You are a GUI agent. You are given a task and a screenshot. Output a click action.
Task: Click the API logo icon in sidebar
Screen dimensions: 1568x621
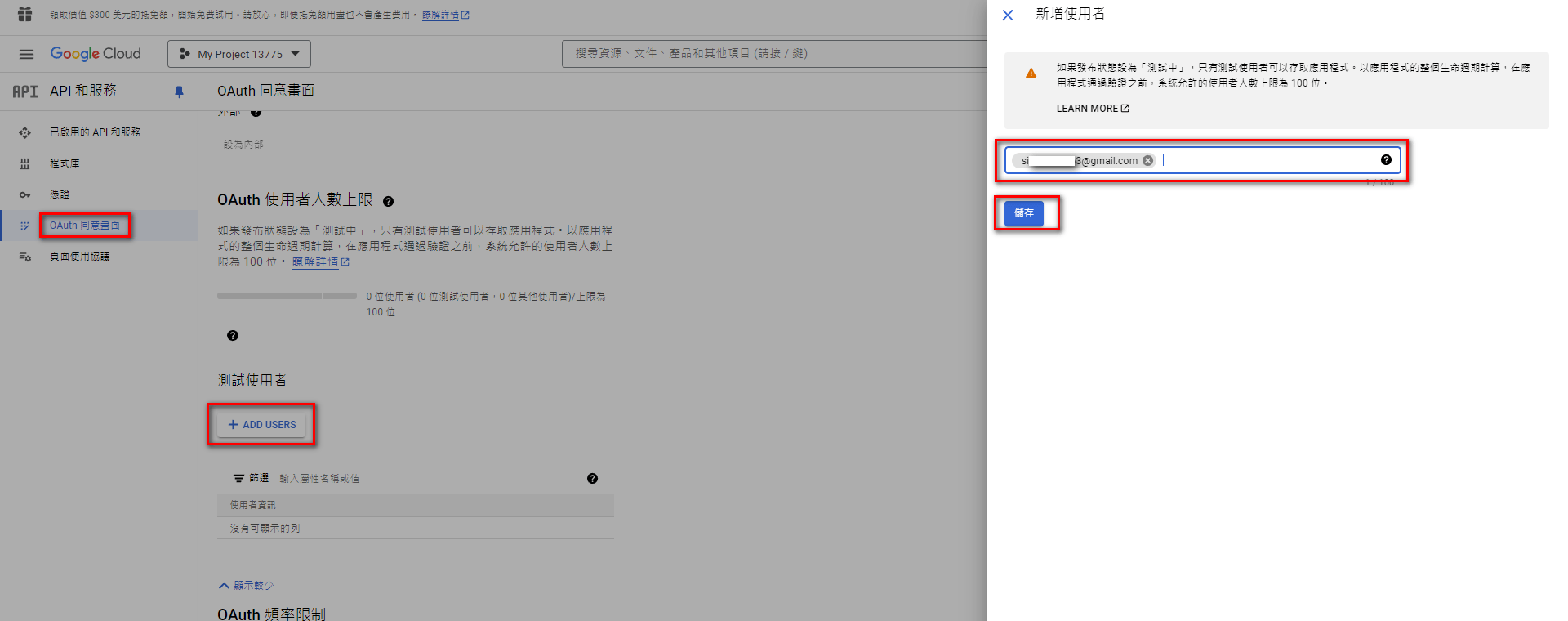[24, 92]
